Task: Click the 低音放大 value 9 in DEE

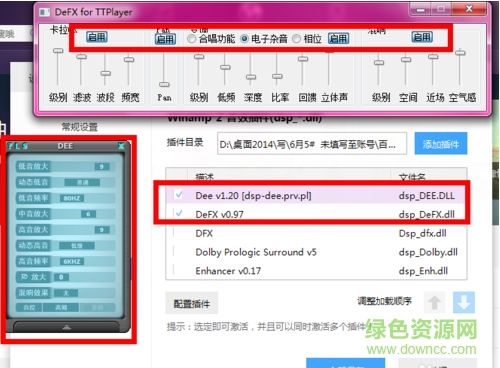Action: click(102, 166)
